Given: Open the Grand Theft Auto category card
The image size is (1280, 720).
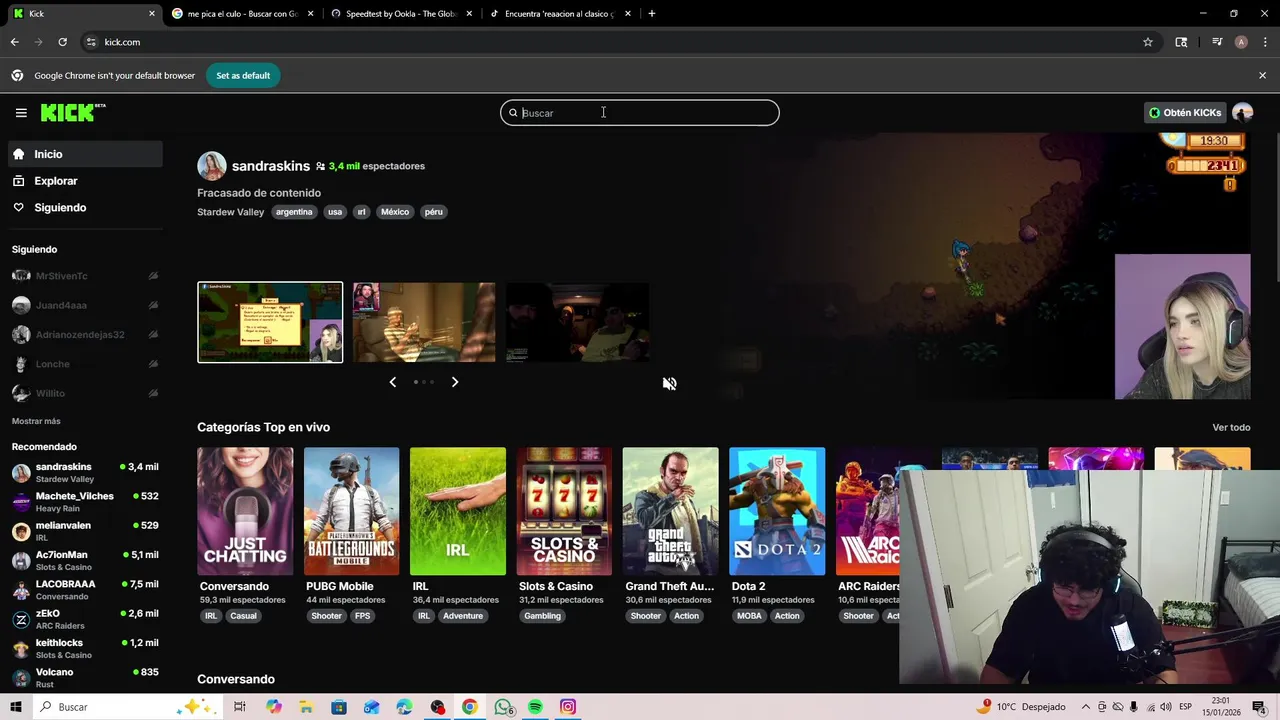Looking at the screenshot, I should click(x=670, y=511).
